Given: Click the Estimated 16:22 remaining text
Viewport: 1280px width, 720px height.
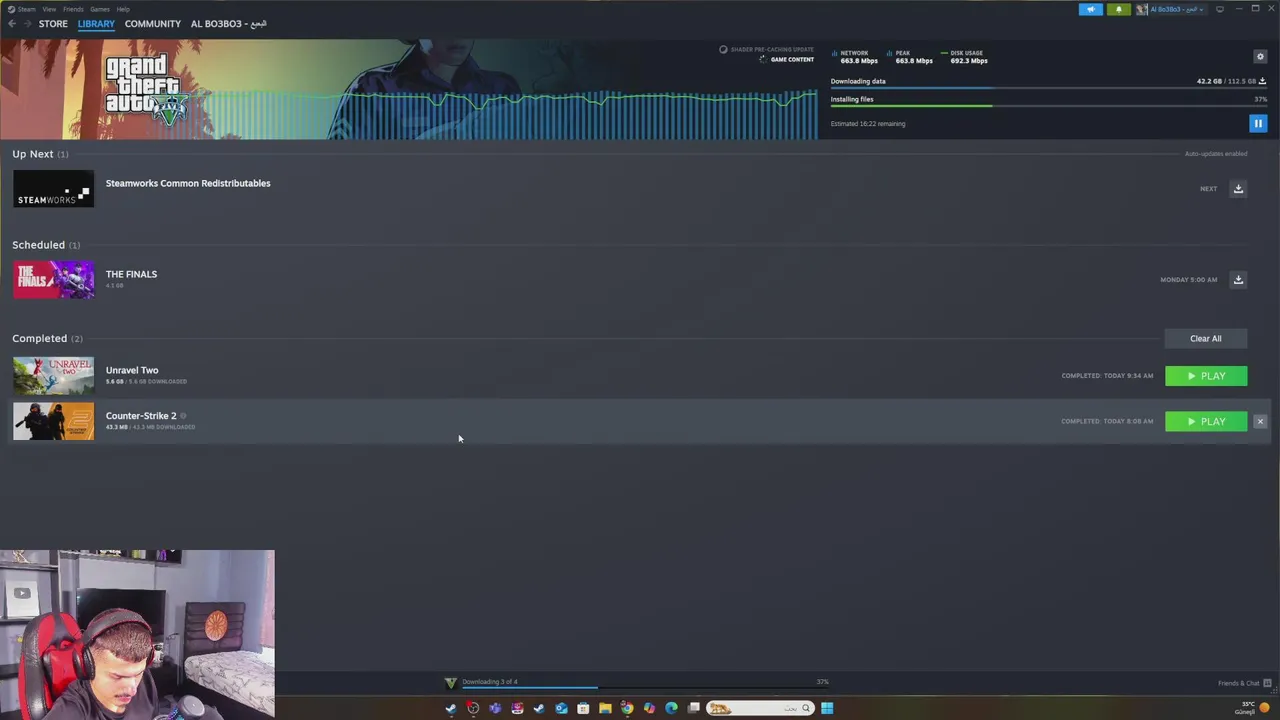Looking at the screenshot, I should pos(868,124).
